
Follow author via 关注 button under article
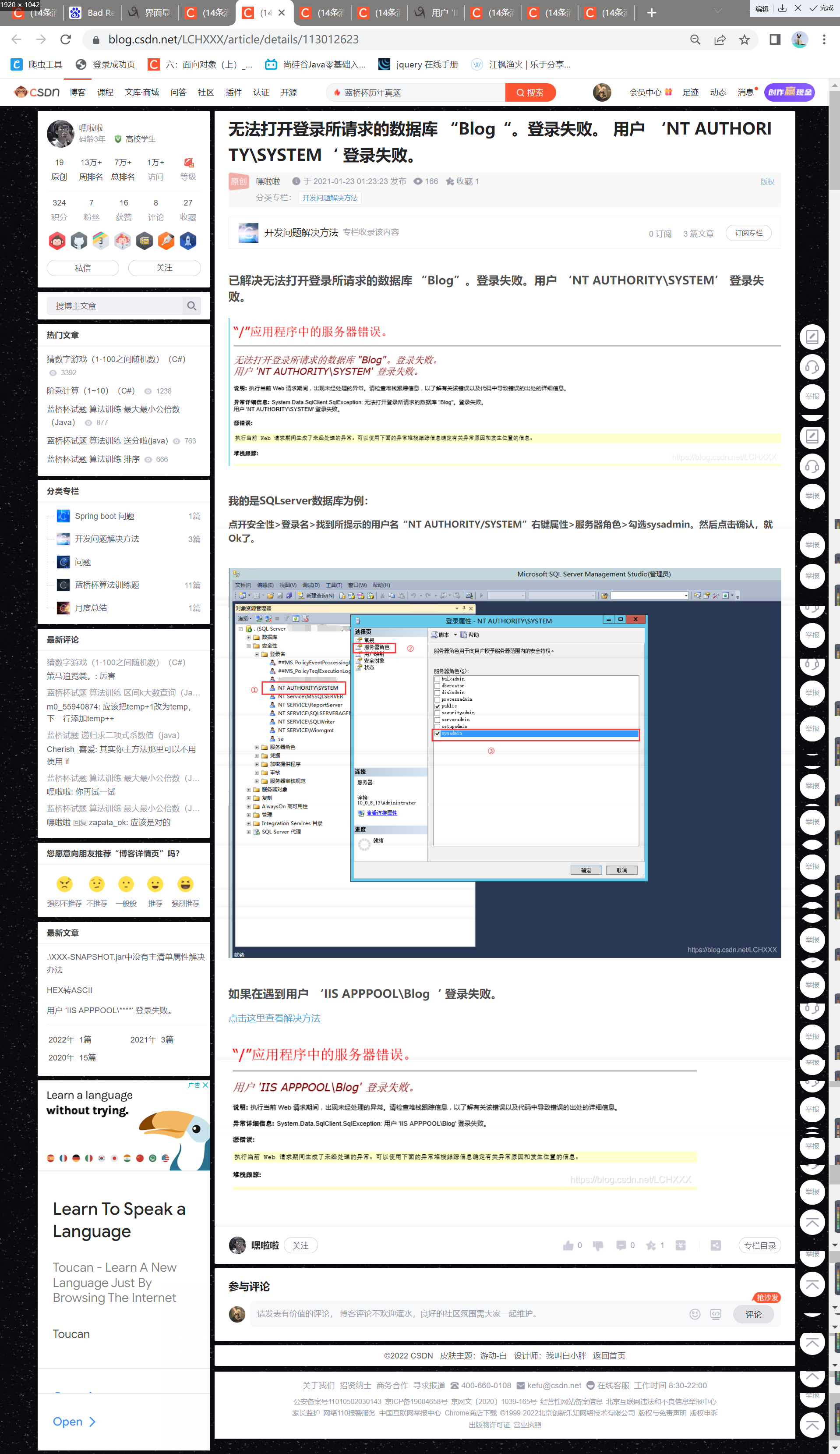(300, 1245)
